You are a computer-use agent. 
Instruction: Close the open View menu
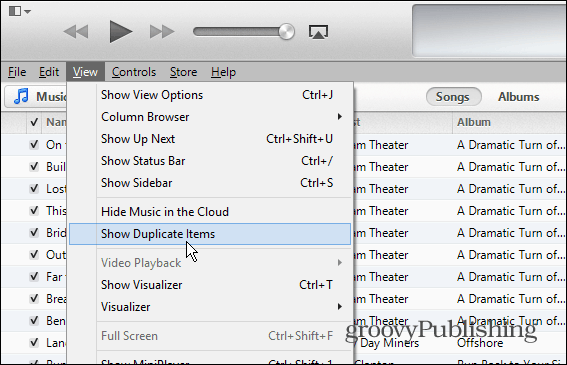coord(85,72)
